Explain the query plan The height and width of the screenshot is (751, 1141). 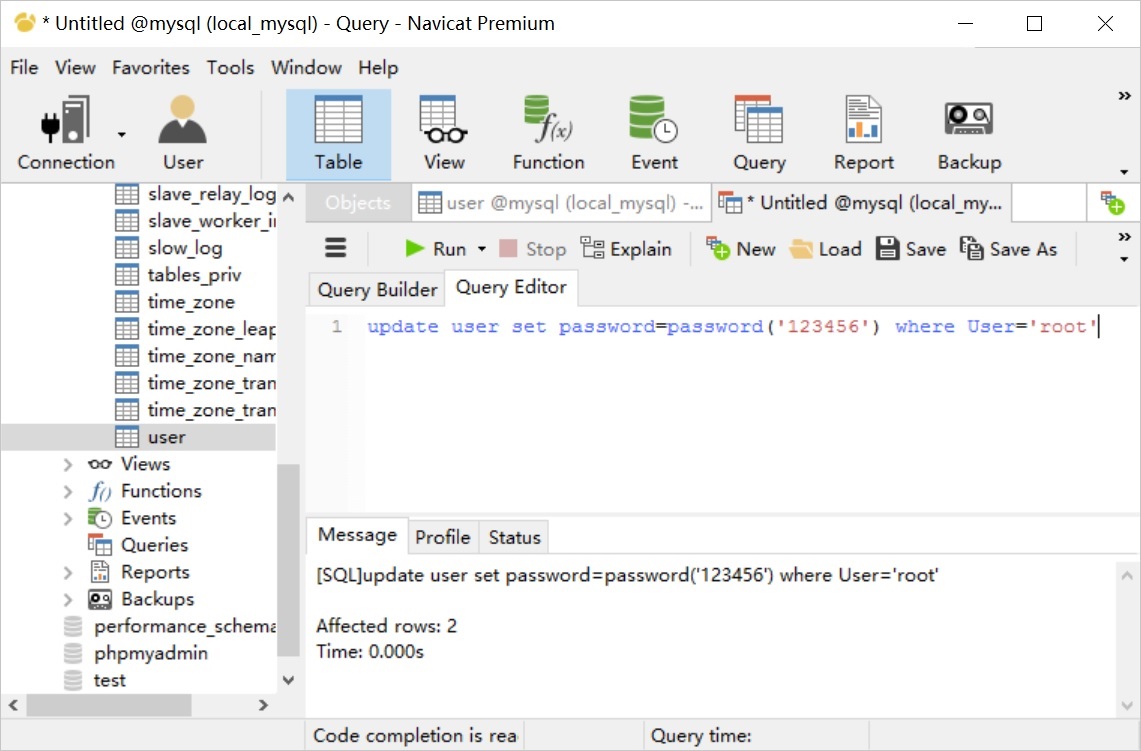626,249
